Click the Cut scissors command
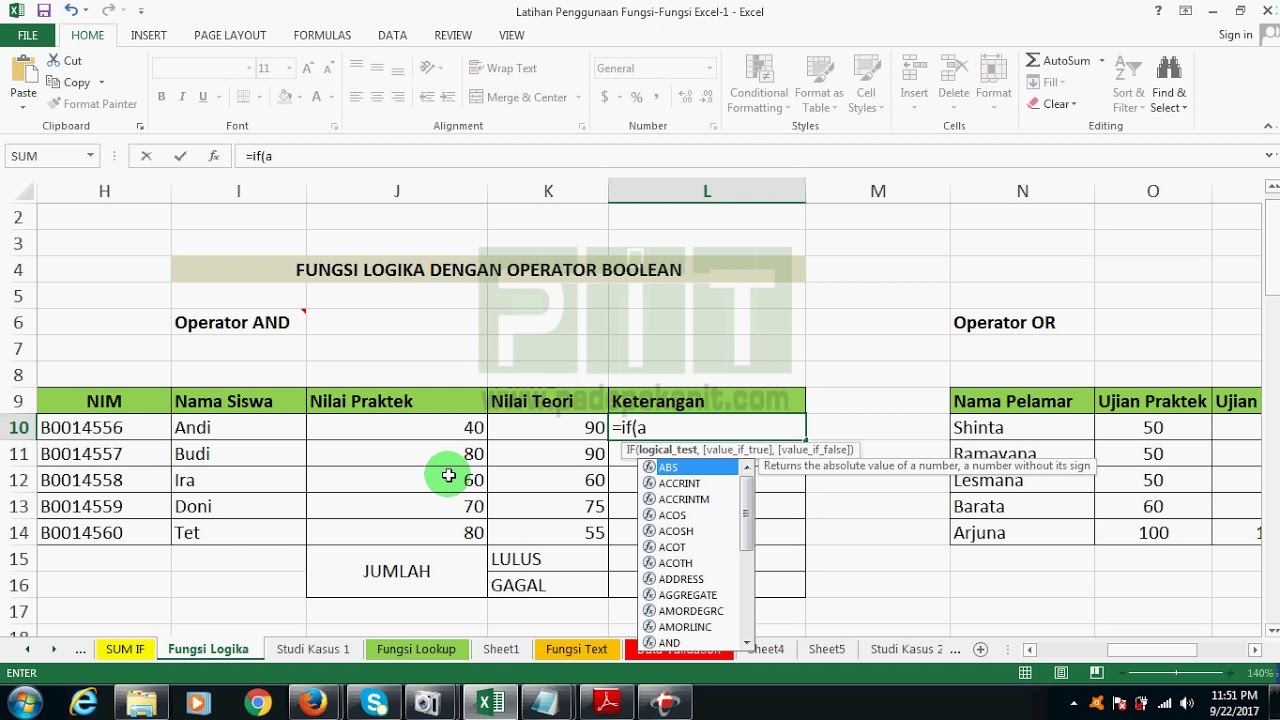 click(65, 61)
